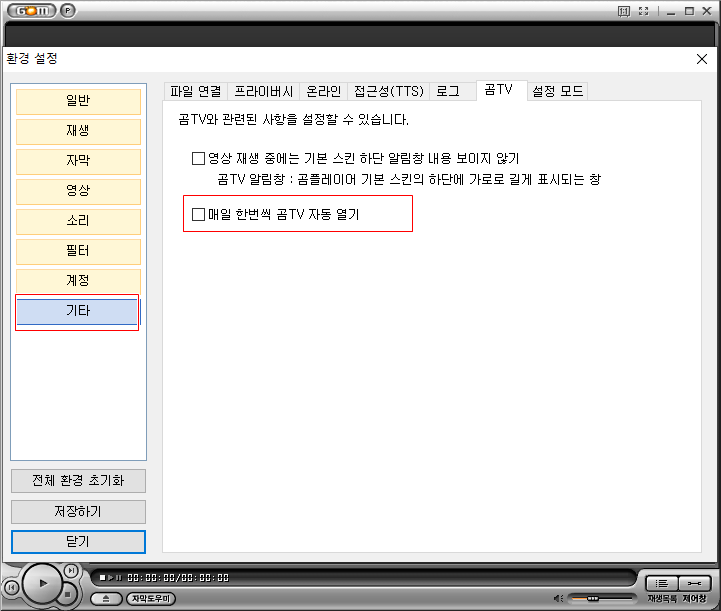Close the 환경 설정 dialog with X
This screenshot has width=721, height=611.
point(702,59)
